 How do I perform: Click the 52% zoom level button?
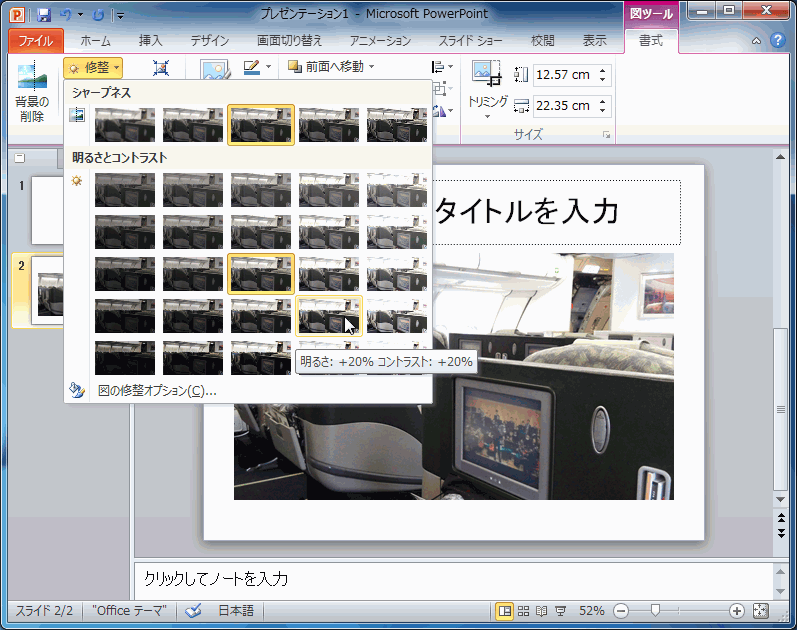pos(592,611)
